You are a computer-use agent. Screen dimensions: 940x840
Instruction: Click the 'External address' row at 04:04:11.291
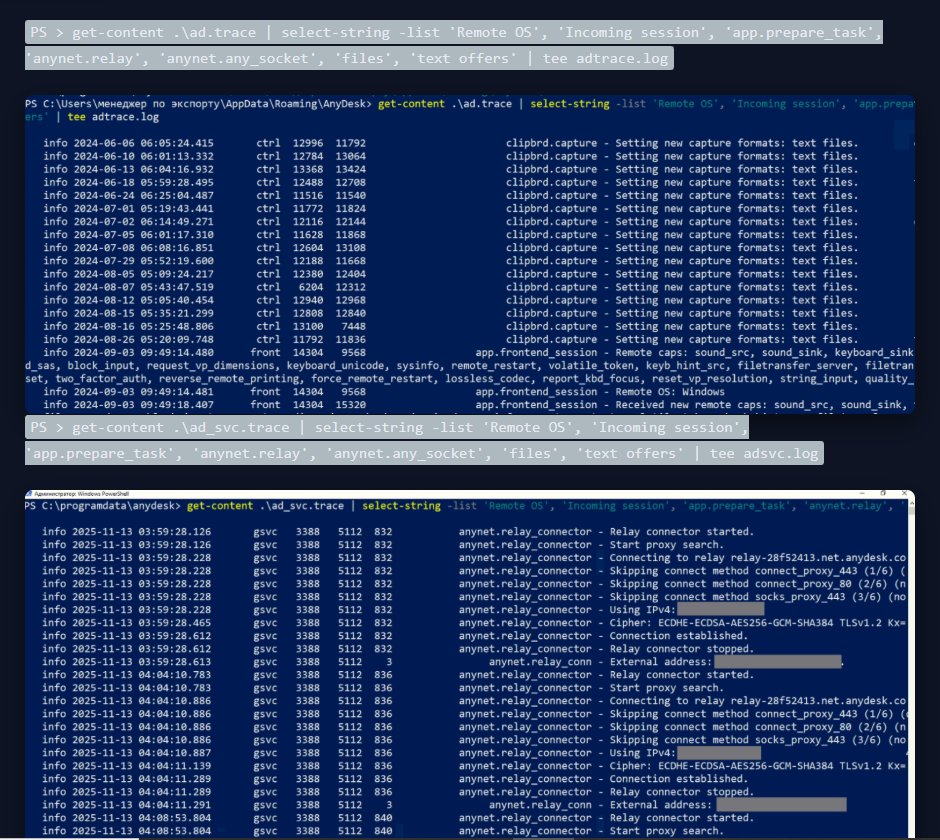click(444, 805)
